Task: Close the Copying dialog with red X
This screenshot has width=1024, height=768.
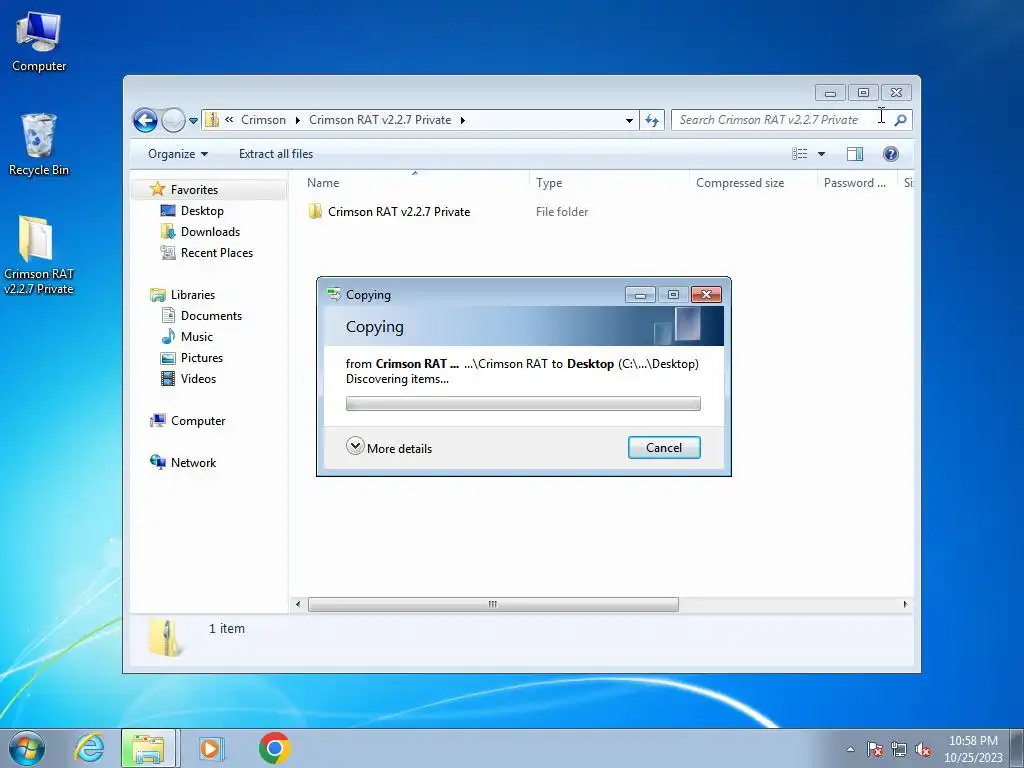Action: pos(706,295)
